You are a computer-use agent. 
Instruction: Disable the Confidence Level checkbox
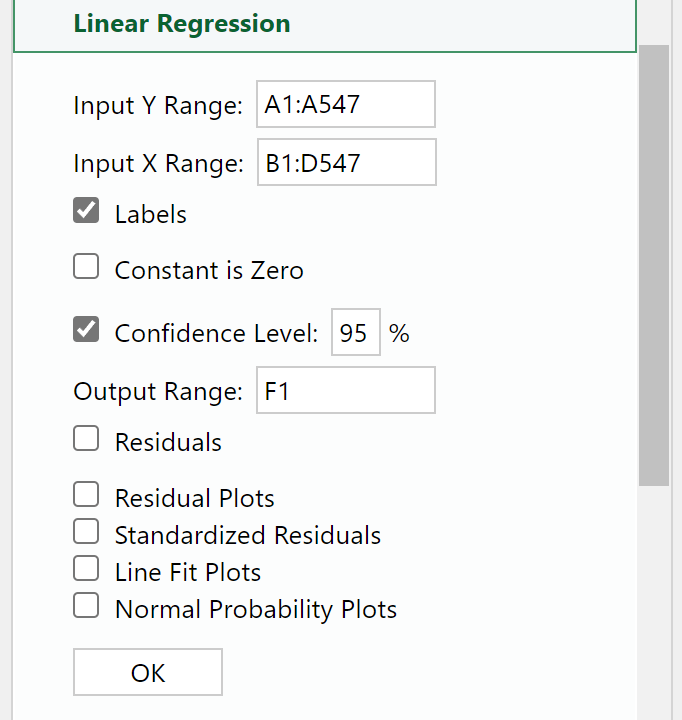(x=87, y=331)
